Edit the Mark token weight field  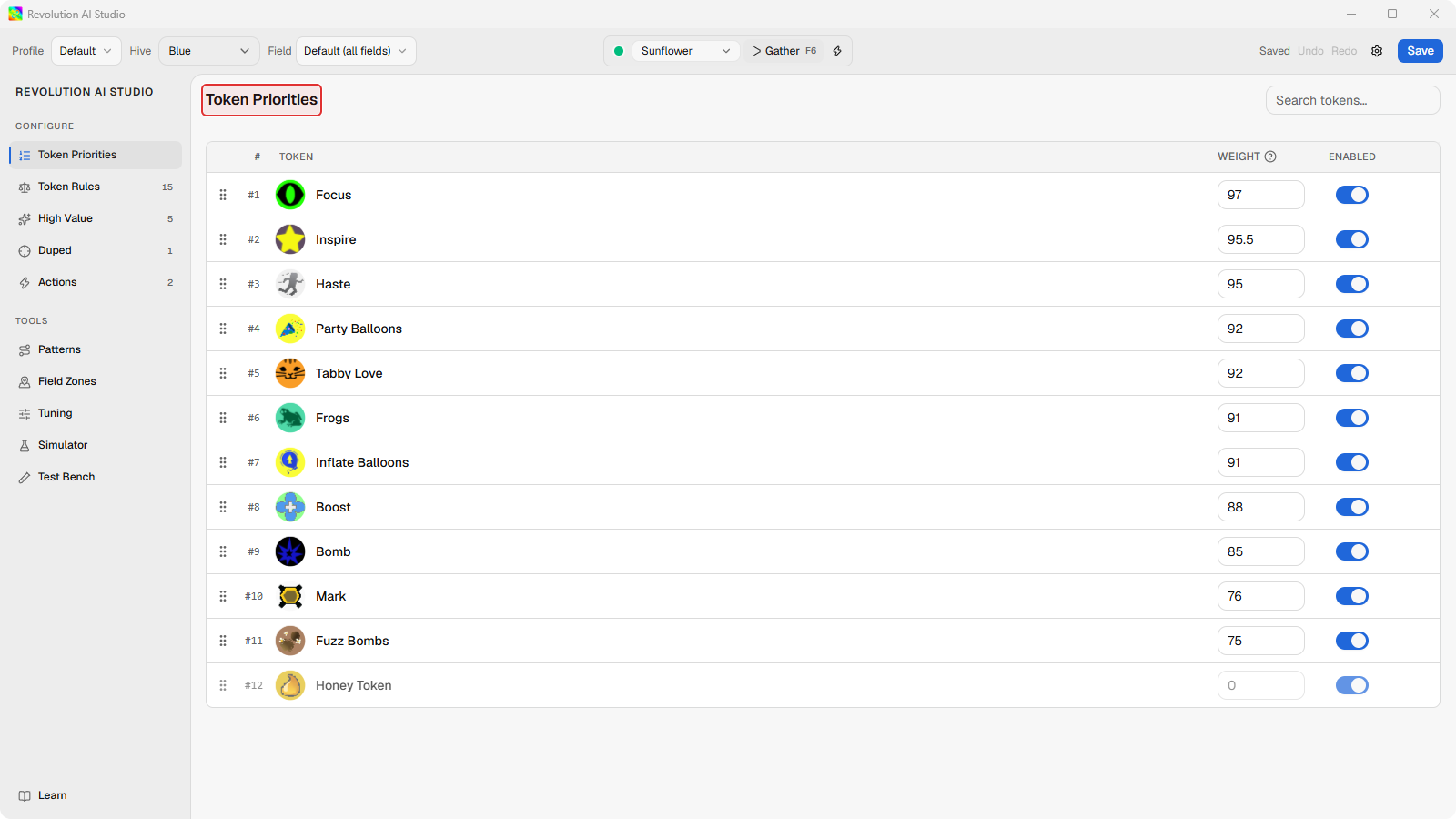pos(1261,596)
